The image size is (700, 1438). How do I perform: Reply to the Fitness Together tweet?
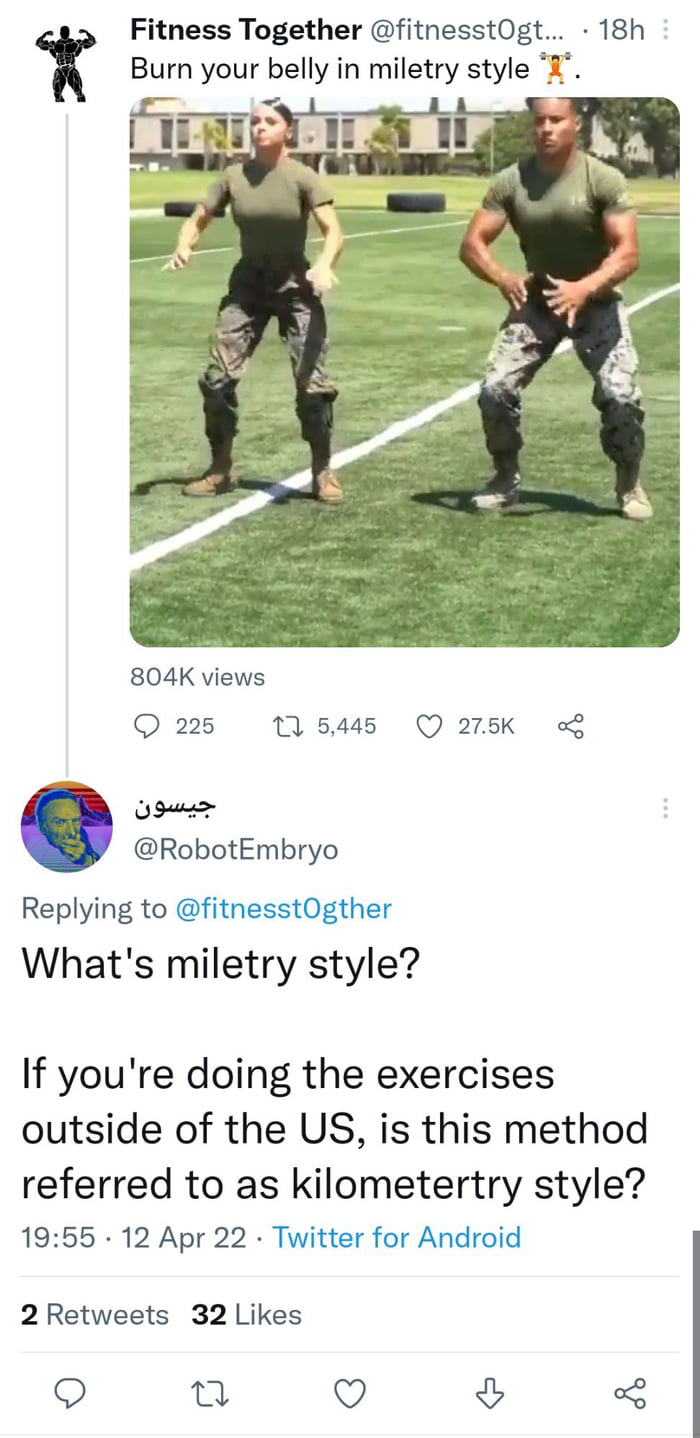pyautogui.click(x=146, y=726)
